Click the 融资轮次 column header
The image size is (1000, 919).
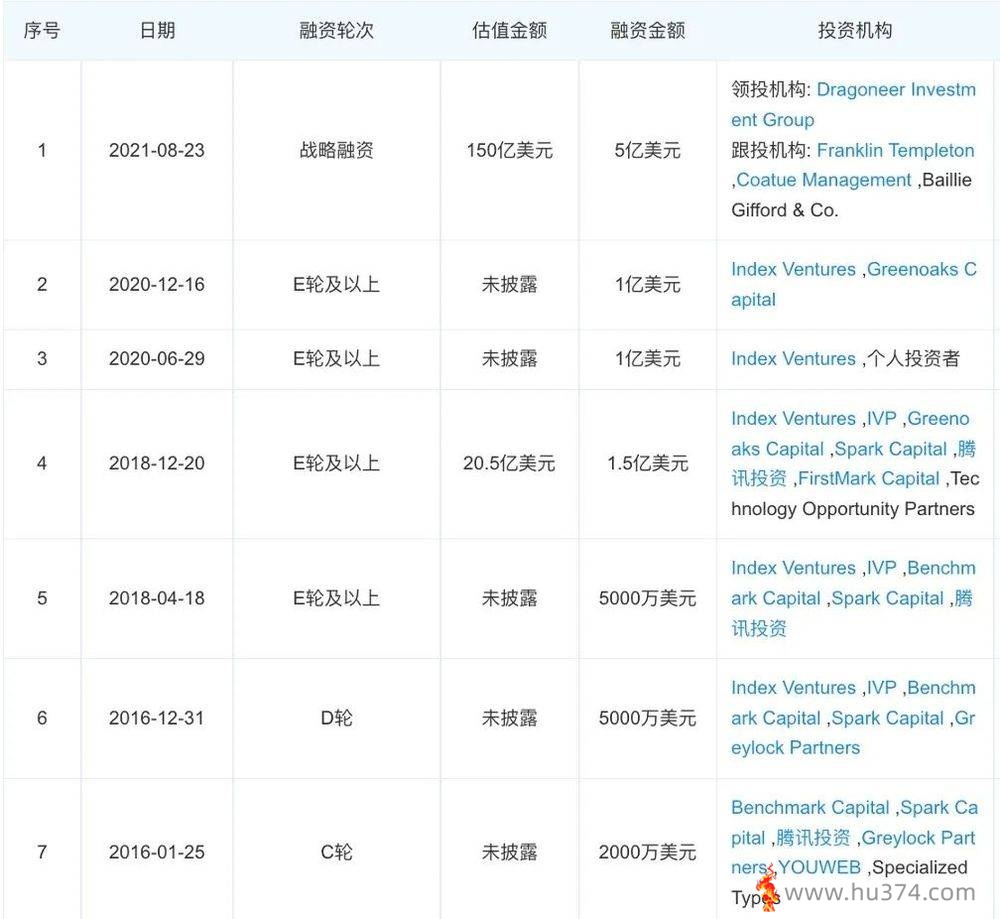coord(337,30)
